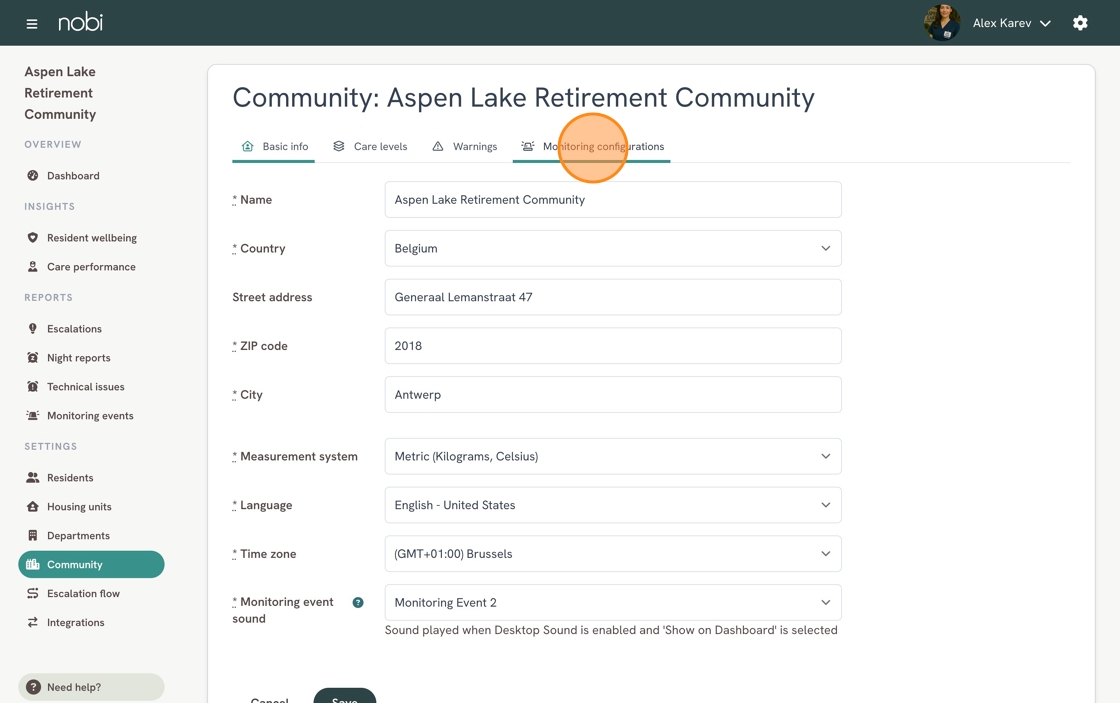Click the Street address input field
Screen dimensions: 1120x703
tap(613, 297)
